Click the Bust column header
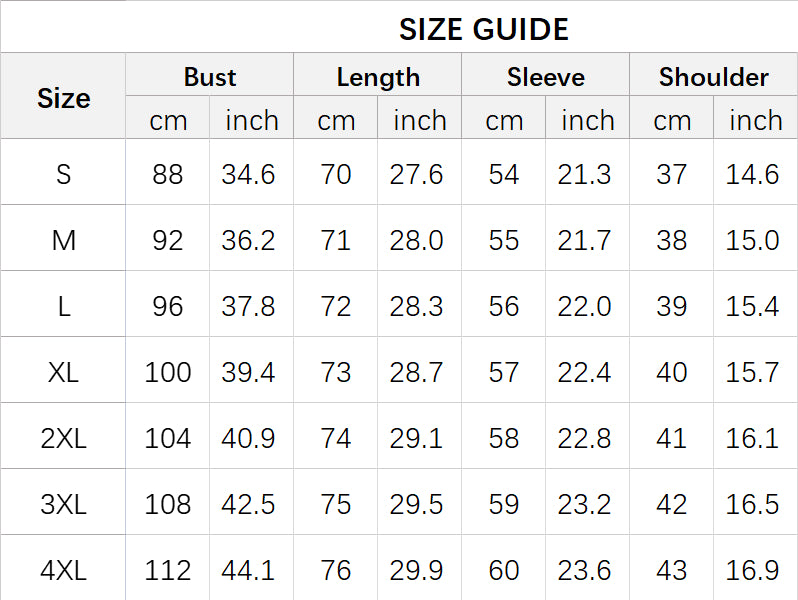Viewport: 798px width, 600px height. pyautogui.click(x=210, y=77)
